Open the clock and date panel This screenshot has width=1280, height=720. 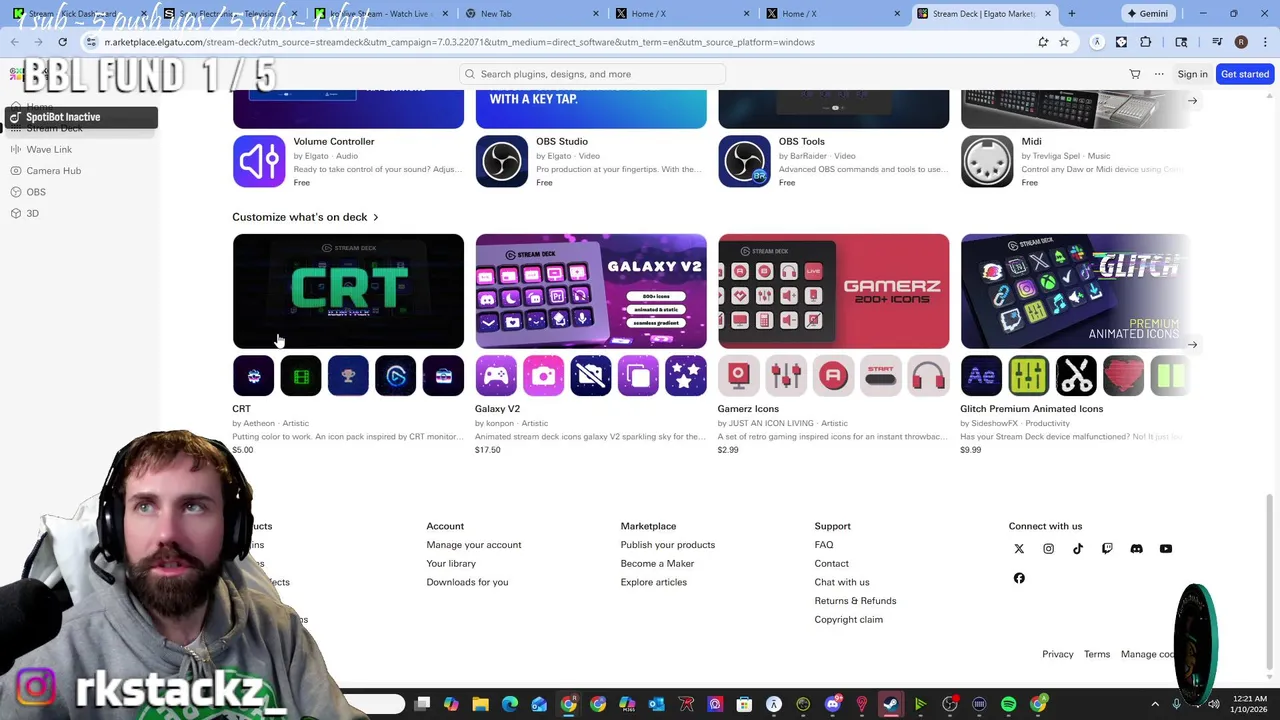click(1250, 705)
